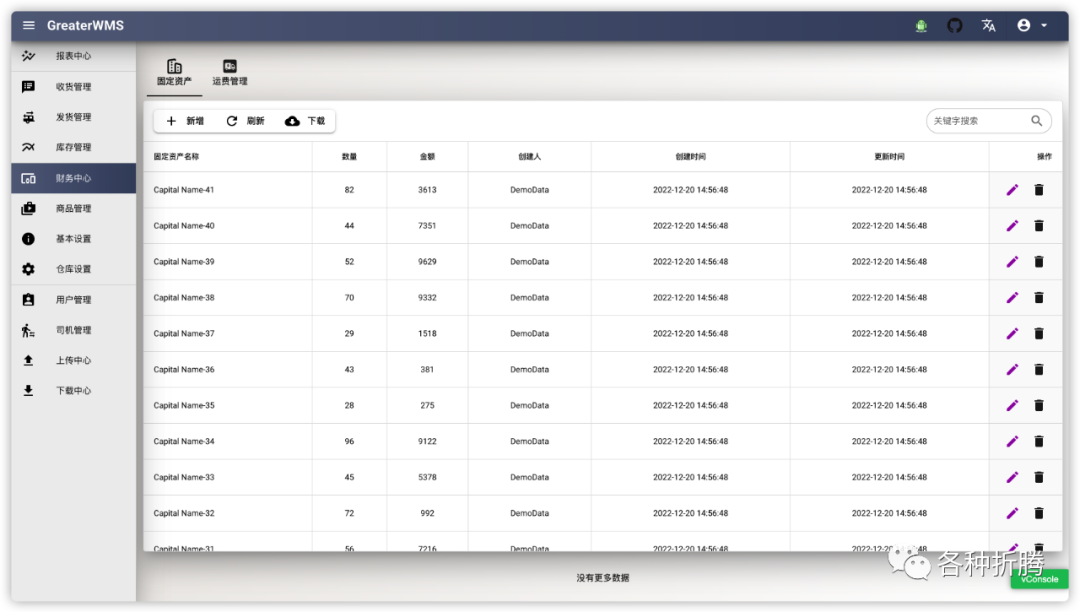The width and height of the screenshot is (1080, 612).
Task: Edit Capital Name-41 with pencil icon
Action: pos(1012,190)
